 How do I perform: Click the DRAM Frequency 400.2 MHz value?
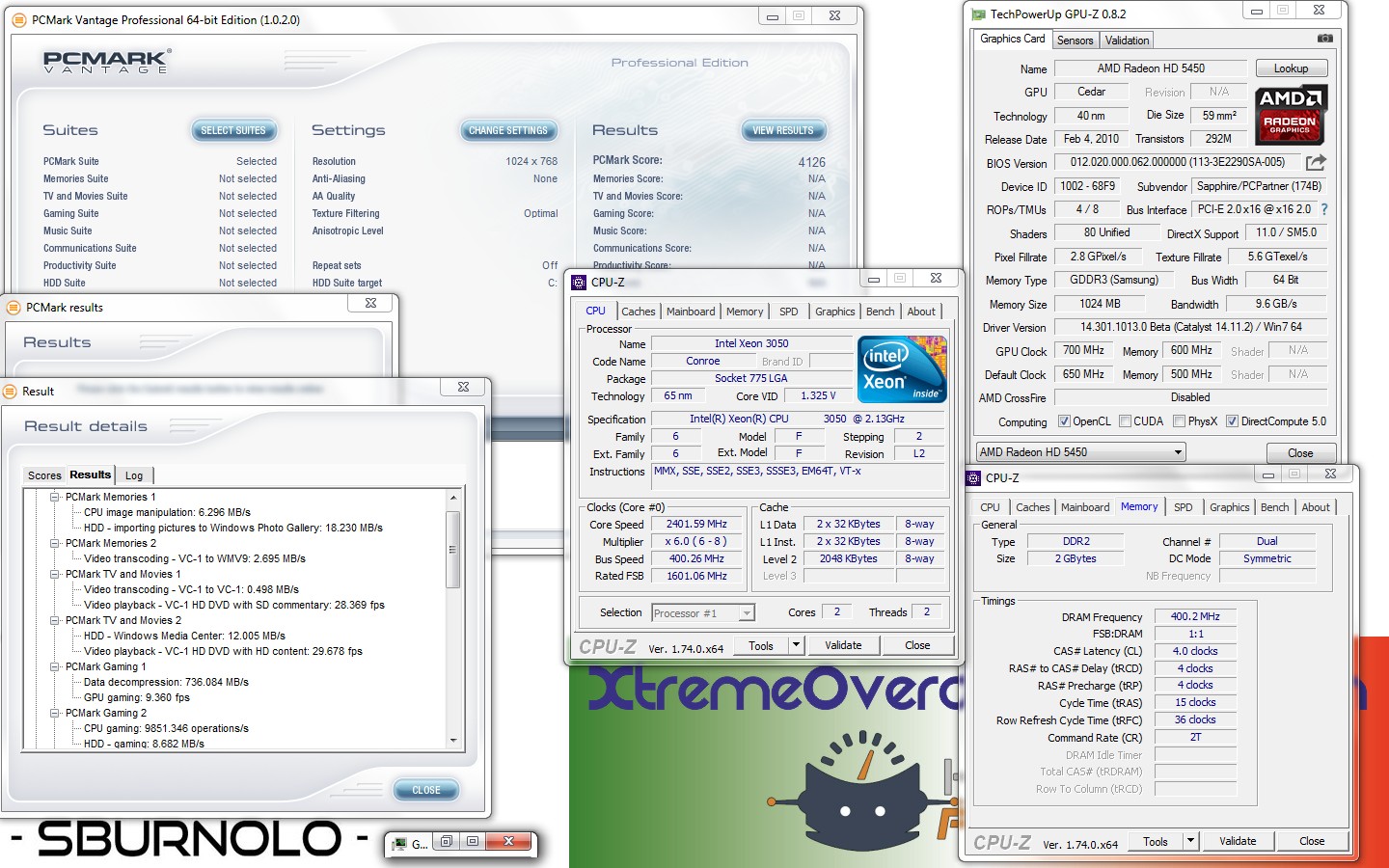coord(1195,616)
